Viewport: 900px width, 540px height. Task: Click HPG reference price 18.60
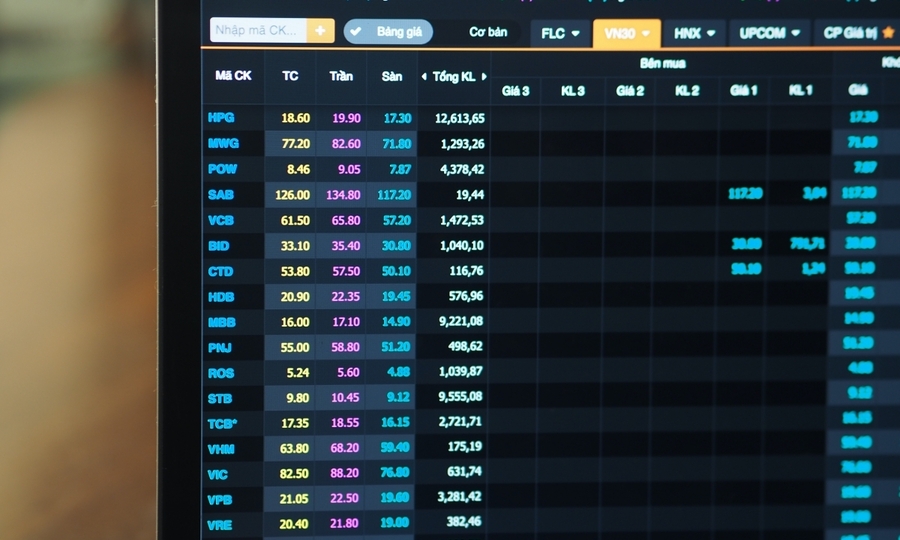click(x=296, y=118)
